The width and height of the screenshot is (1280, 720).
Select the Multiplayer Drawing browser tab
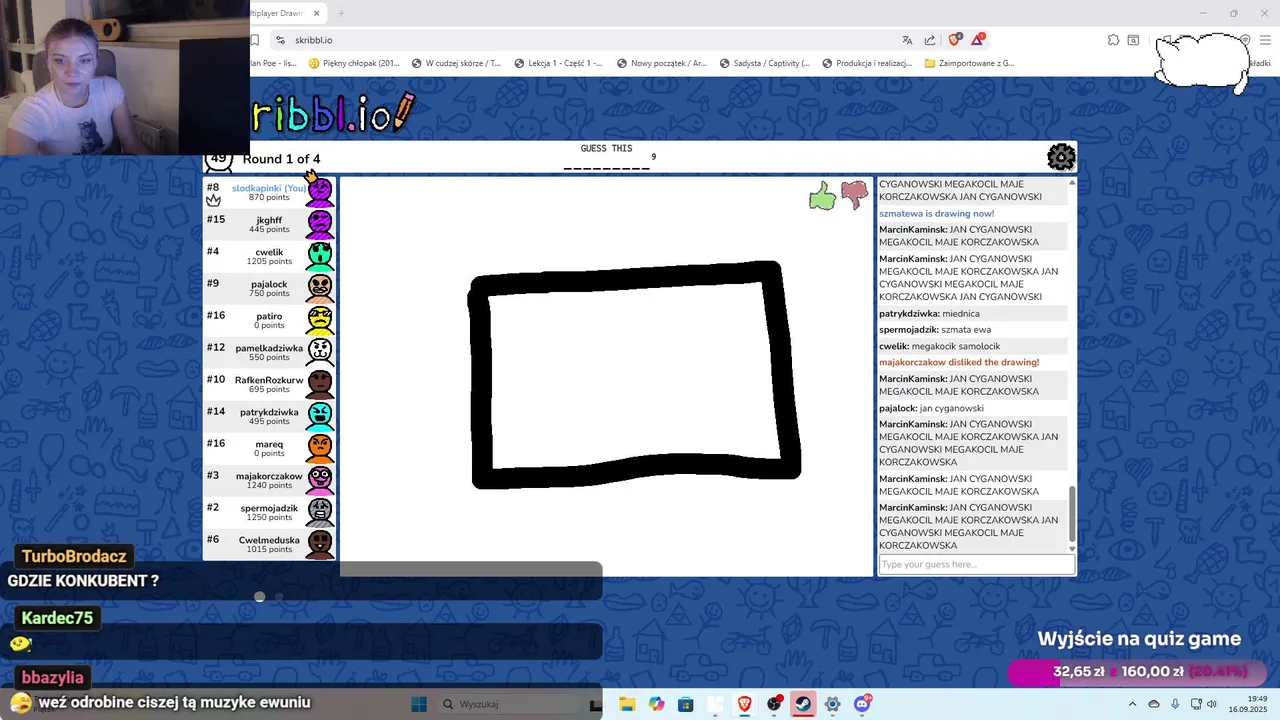[x=287, y=13]
